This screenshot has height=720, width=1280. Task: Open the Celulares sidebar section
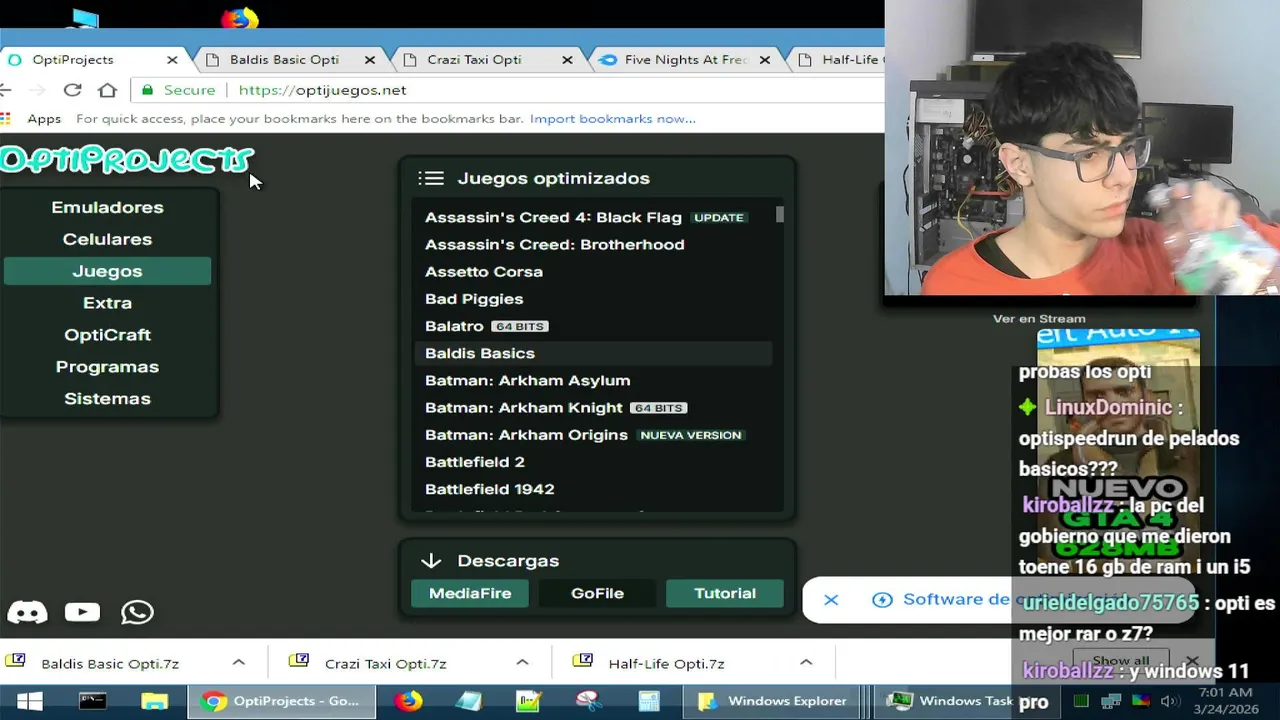[107, 239]
